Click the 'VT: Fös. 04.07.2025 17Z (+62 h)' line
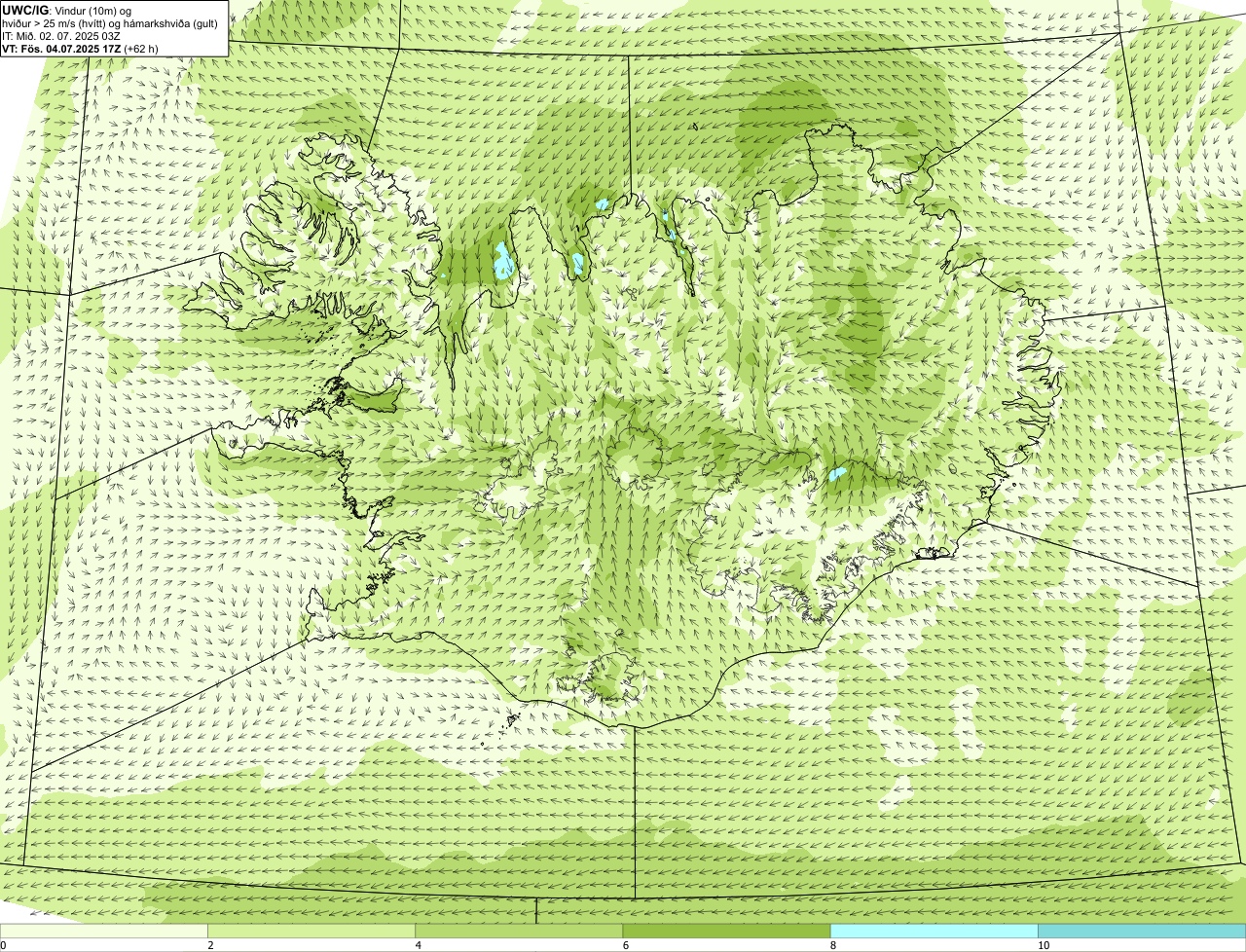The width and height of the screenshot is (1246, 952). [x=80, y=49]
